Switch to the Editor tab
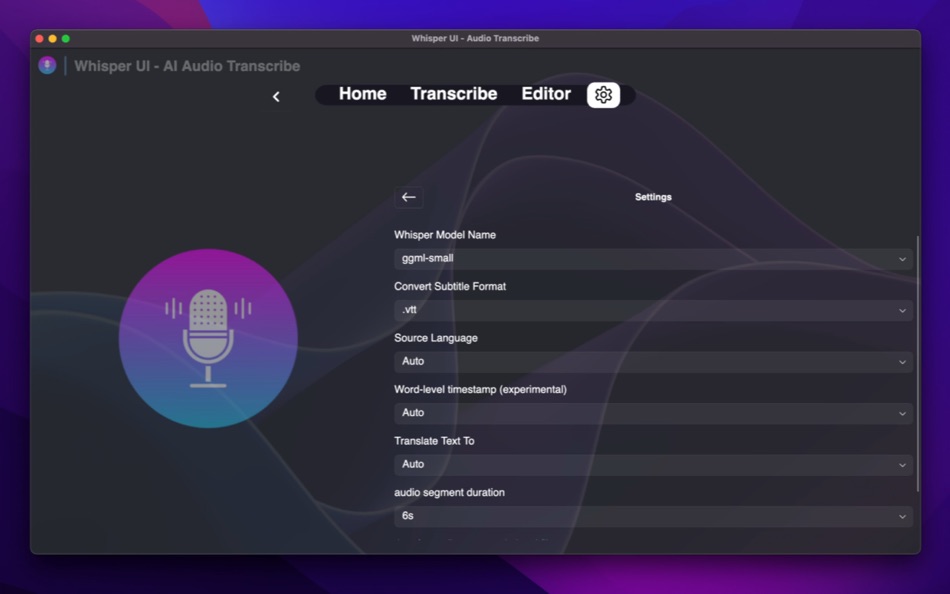 (546, 93)
